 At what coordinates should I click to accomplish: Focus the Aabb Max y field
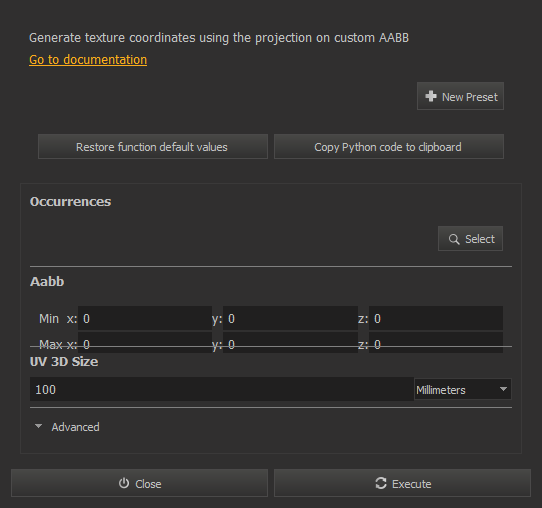coord(290,343)
